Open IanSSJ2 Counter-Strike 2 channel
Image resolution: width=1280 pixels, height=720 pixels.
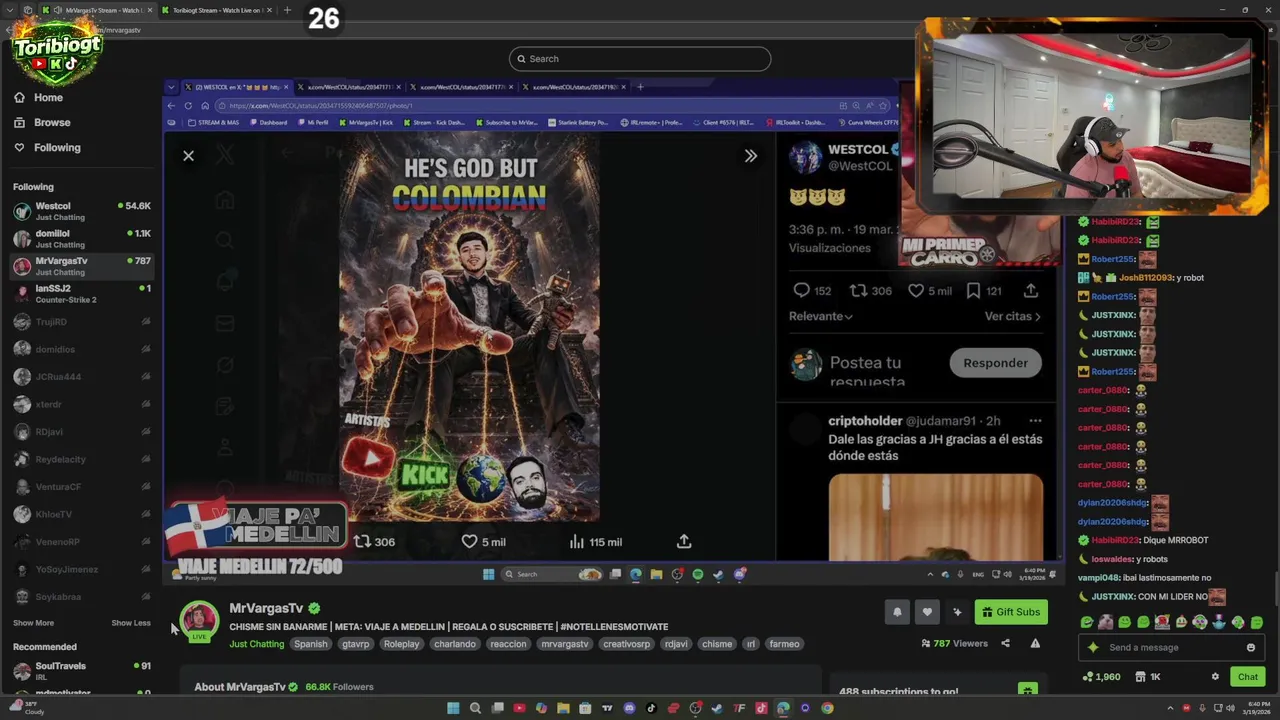point(82,293)
